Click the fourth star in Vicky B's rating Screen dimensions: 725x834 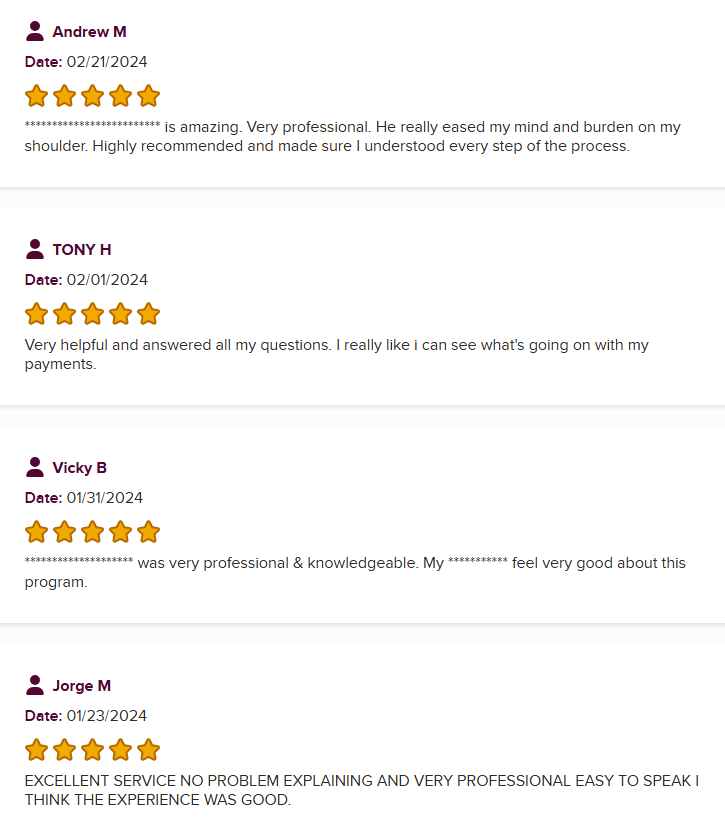120,532
